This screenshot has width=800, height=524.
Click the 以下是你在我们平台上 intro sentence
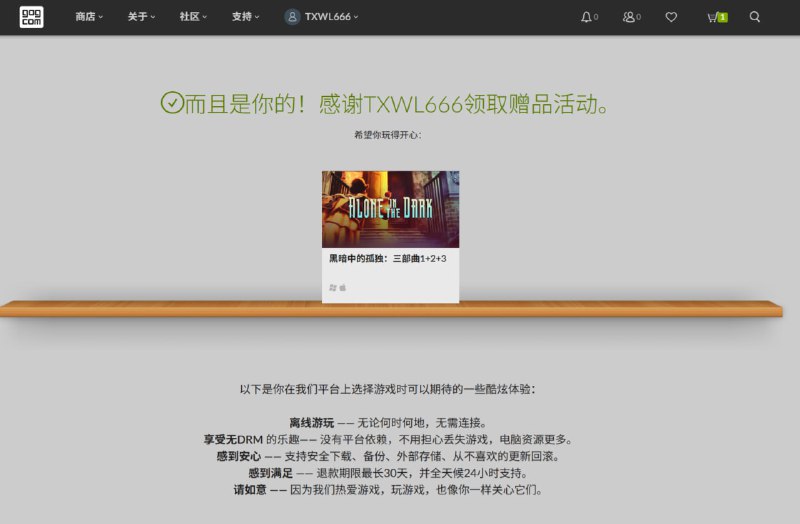[388, 389]
